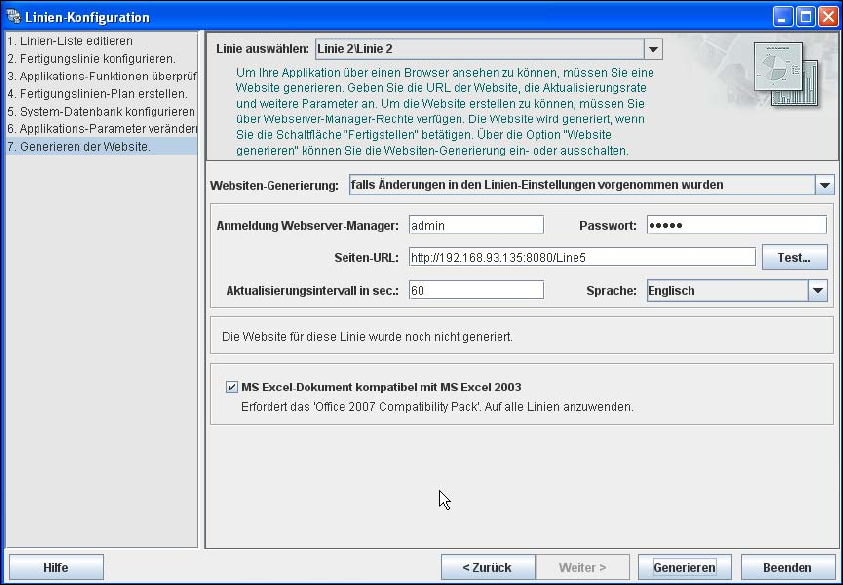This screenshot has height=585, width=843.
Task: Click into the Passwort field
Action: point(737,225)
